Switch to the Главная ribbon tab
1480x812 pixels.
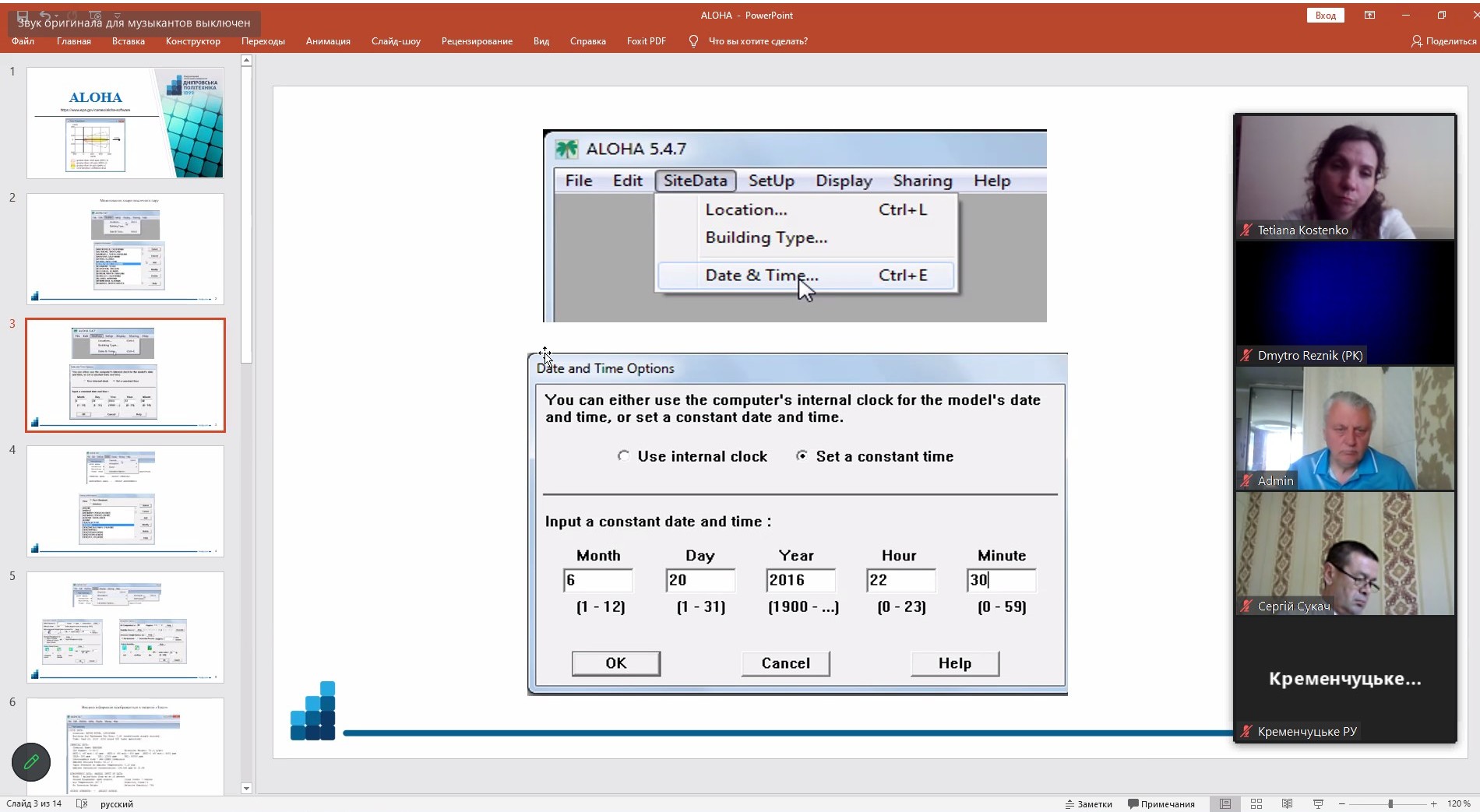pos(74,41)
